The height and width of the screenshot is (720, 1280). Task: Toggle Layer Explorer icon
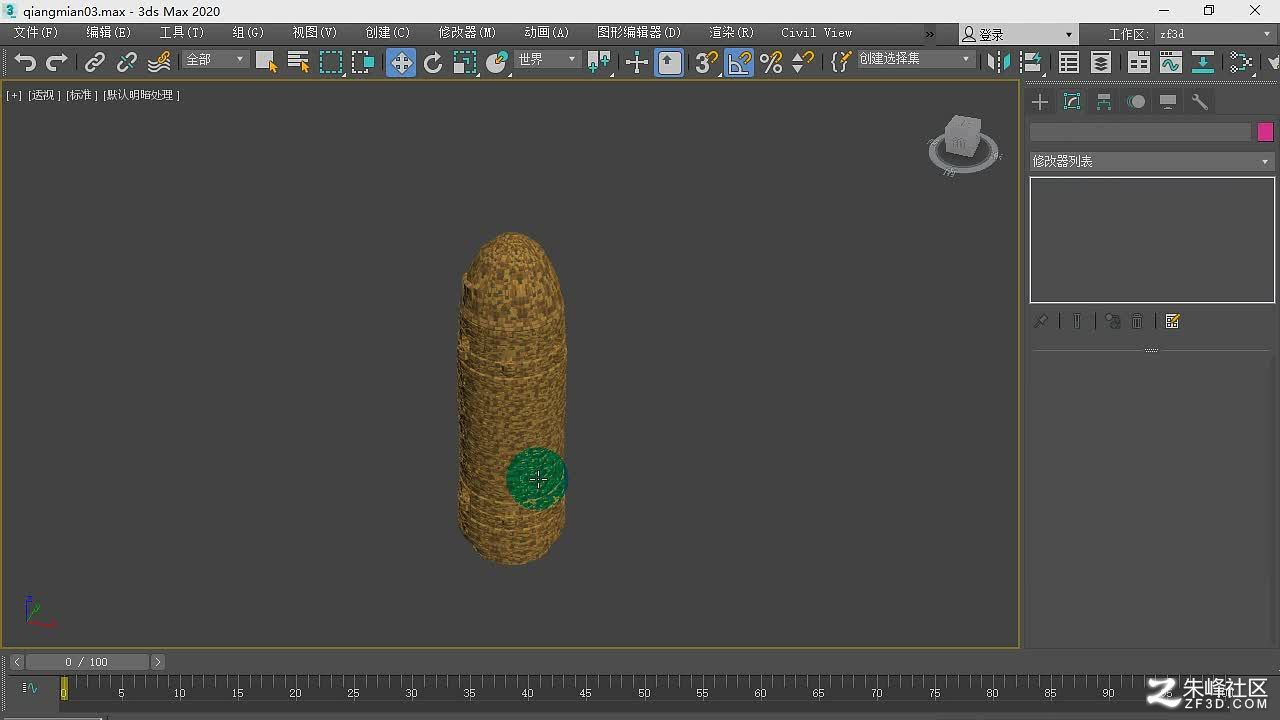tap(1101, 62)
